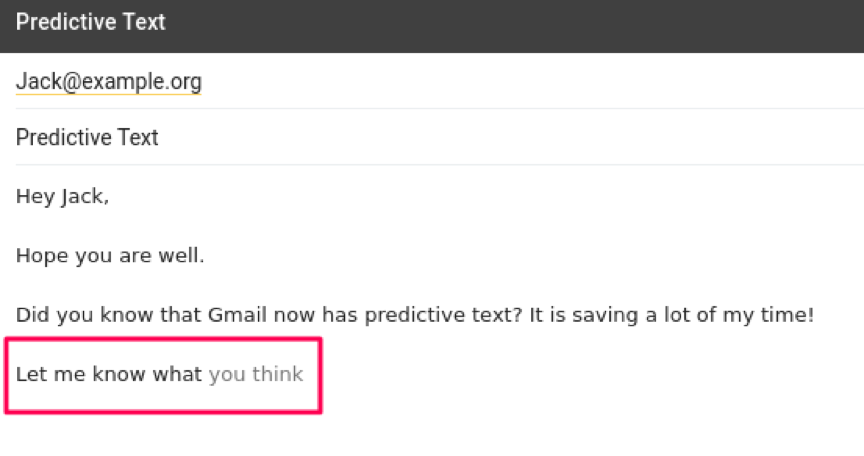Click the typed text 'Let me know what'
The width and height of the screenshot is (864, 456).
(x=109, y=375)
